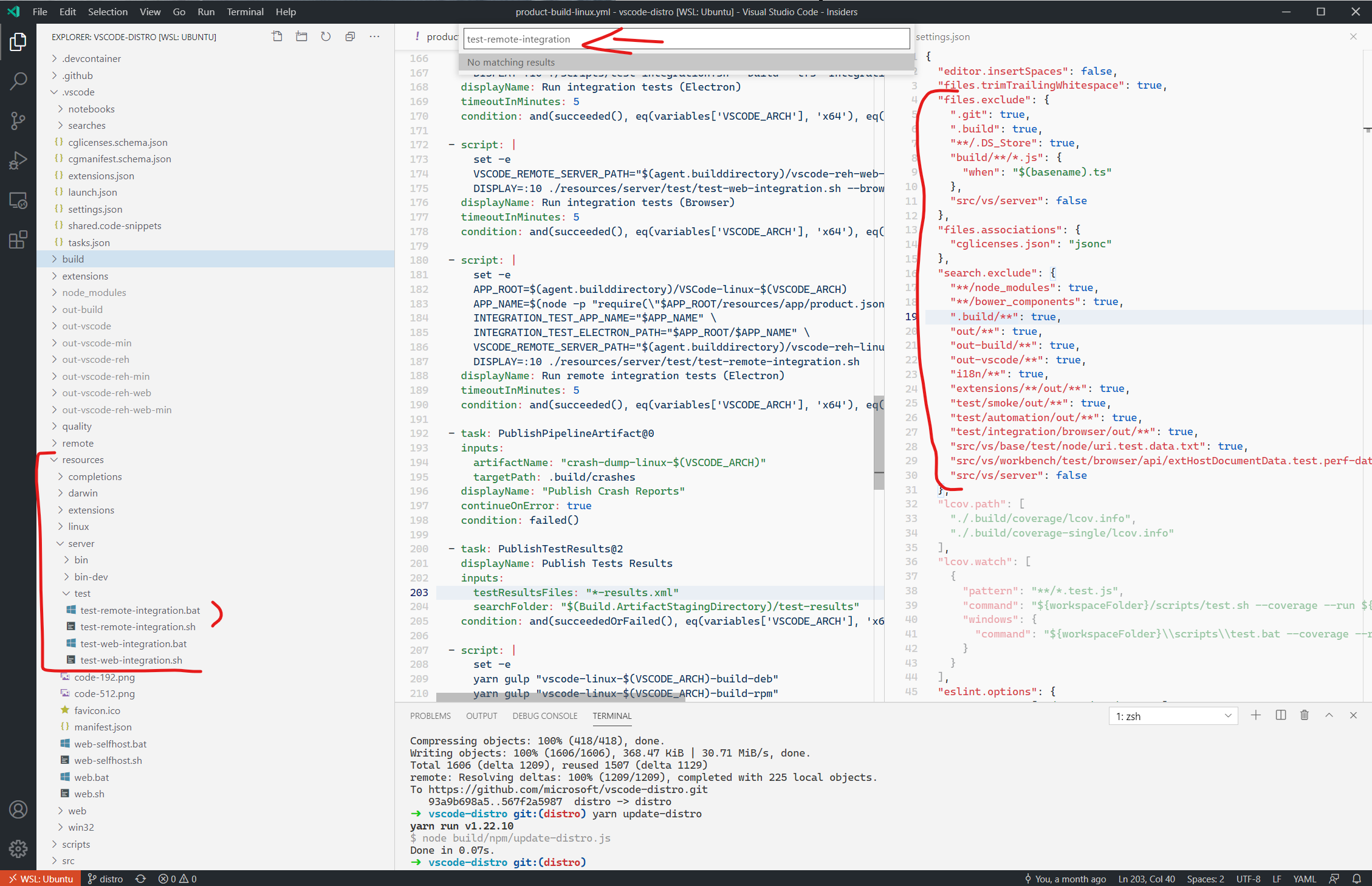Create new file in Explorer
Image resolution: width=1372 pixels, height=886 pixels.
[277, 36]
